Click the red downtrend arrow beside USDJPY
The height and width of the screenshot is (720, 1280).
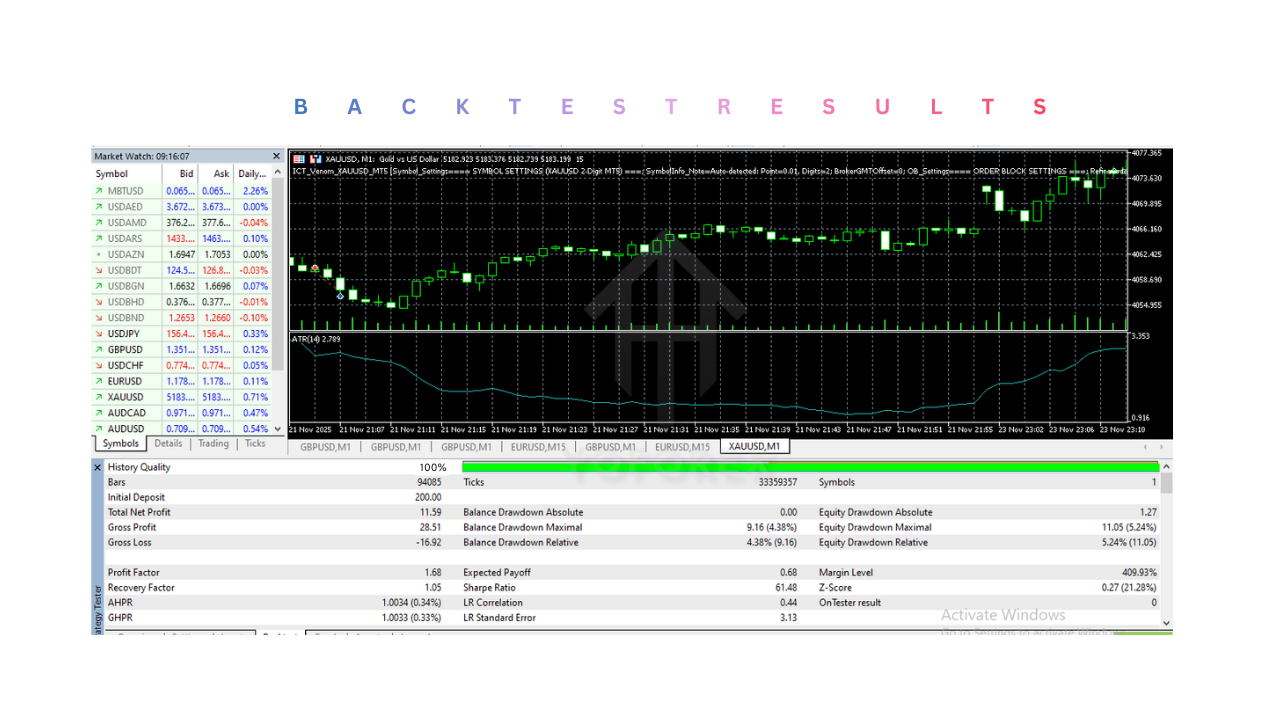pyautogui.click(x=99, y=333)
